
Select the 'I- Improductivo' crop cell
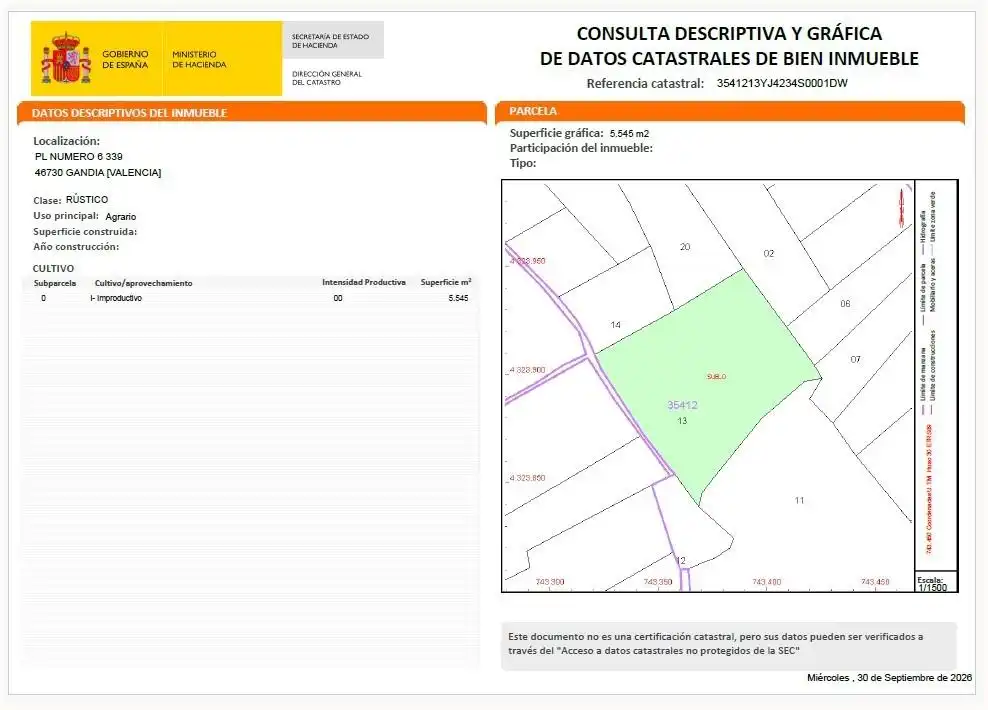tap(116, 298)
